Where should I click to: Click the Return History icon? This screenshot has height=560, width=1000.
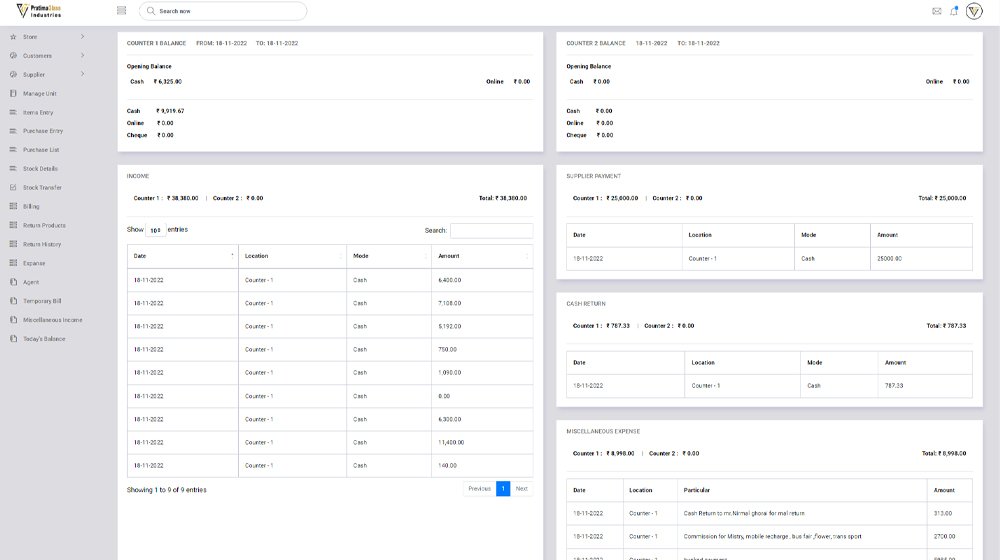click(13, 244)
